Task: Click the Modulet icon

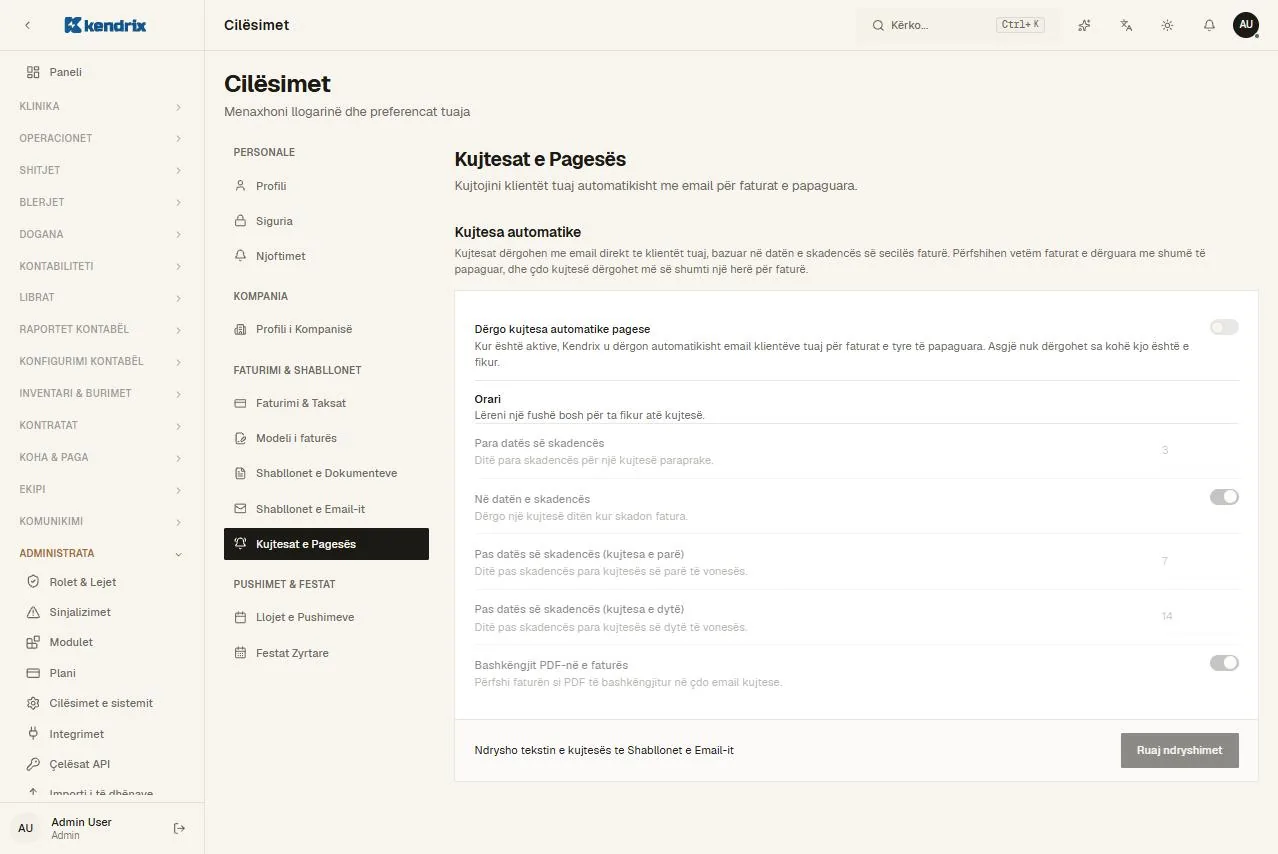Action: click(33, 642)
